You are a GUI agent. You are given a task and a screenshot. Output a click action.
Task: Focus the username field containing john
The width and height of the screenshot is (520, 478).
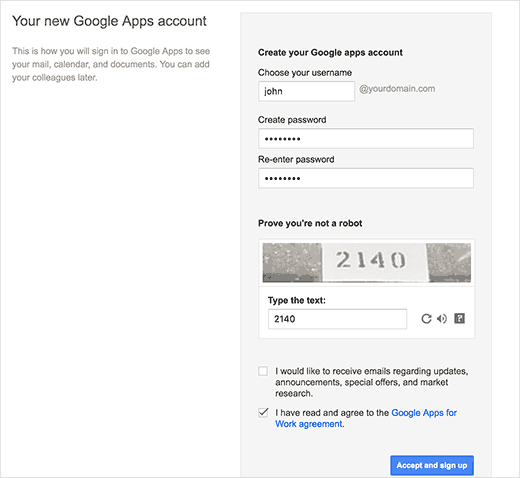pos(306,91)
